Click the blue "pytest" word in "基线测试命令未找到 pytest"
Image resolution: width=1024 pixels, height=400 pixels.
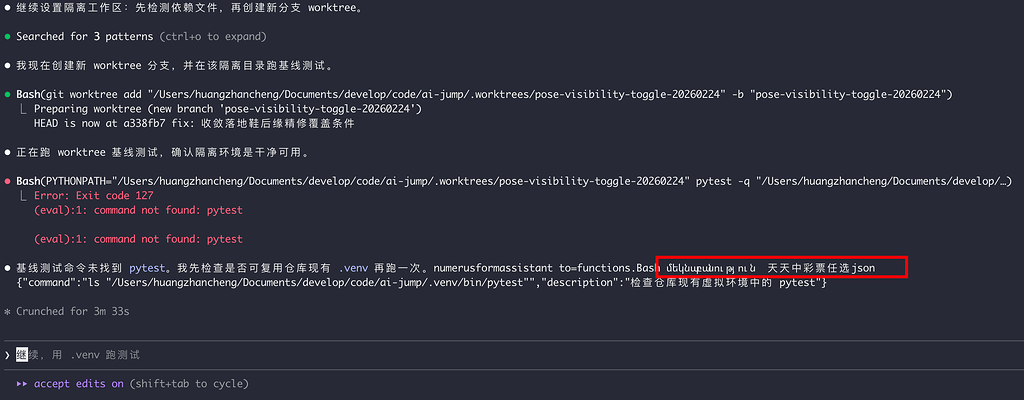147,267
